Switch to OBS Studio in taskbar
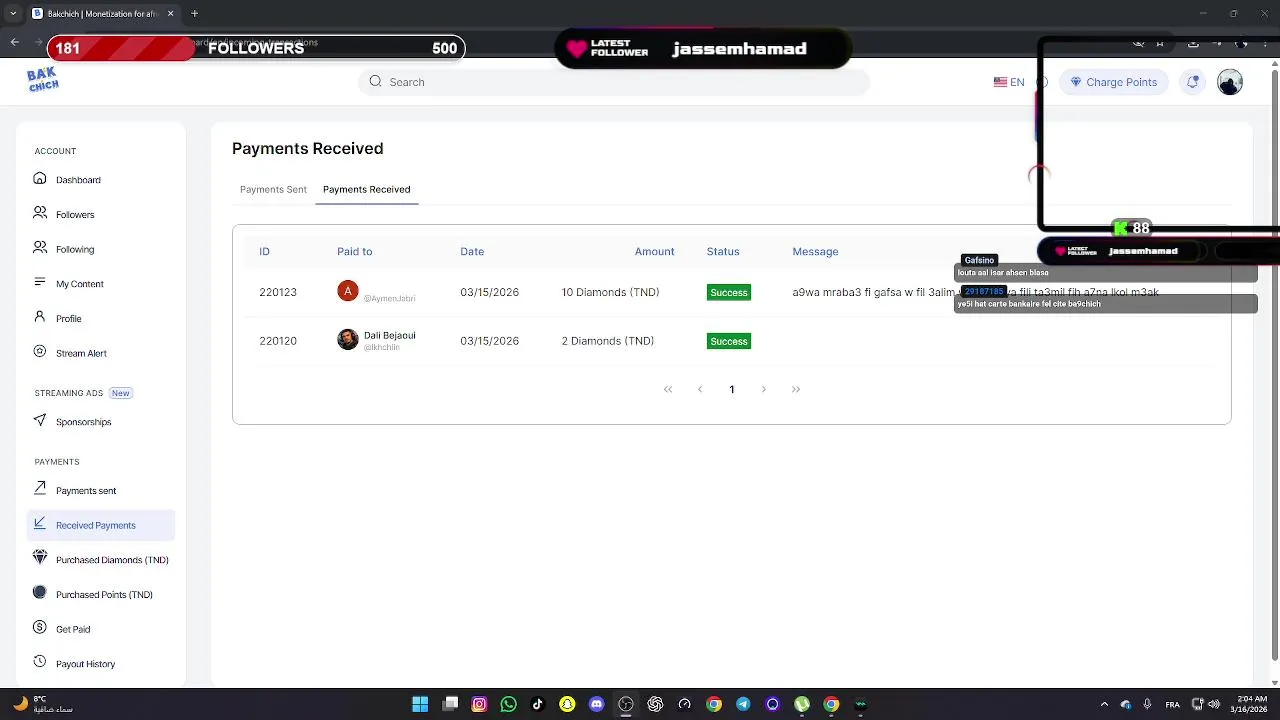 coord(626,704)
